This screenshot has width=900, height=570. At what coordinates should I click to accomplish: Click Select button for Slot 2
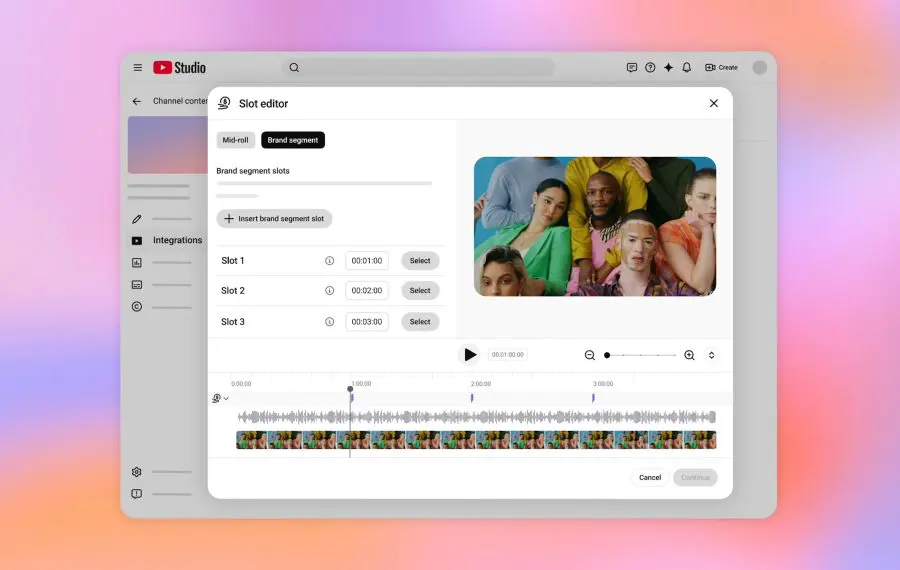(x=420, y=290)
